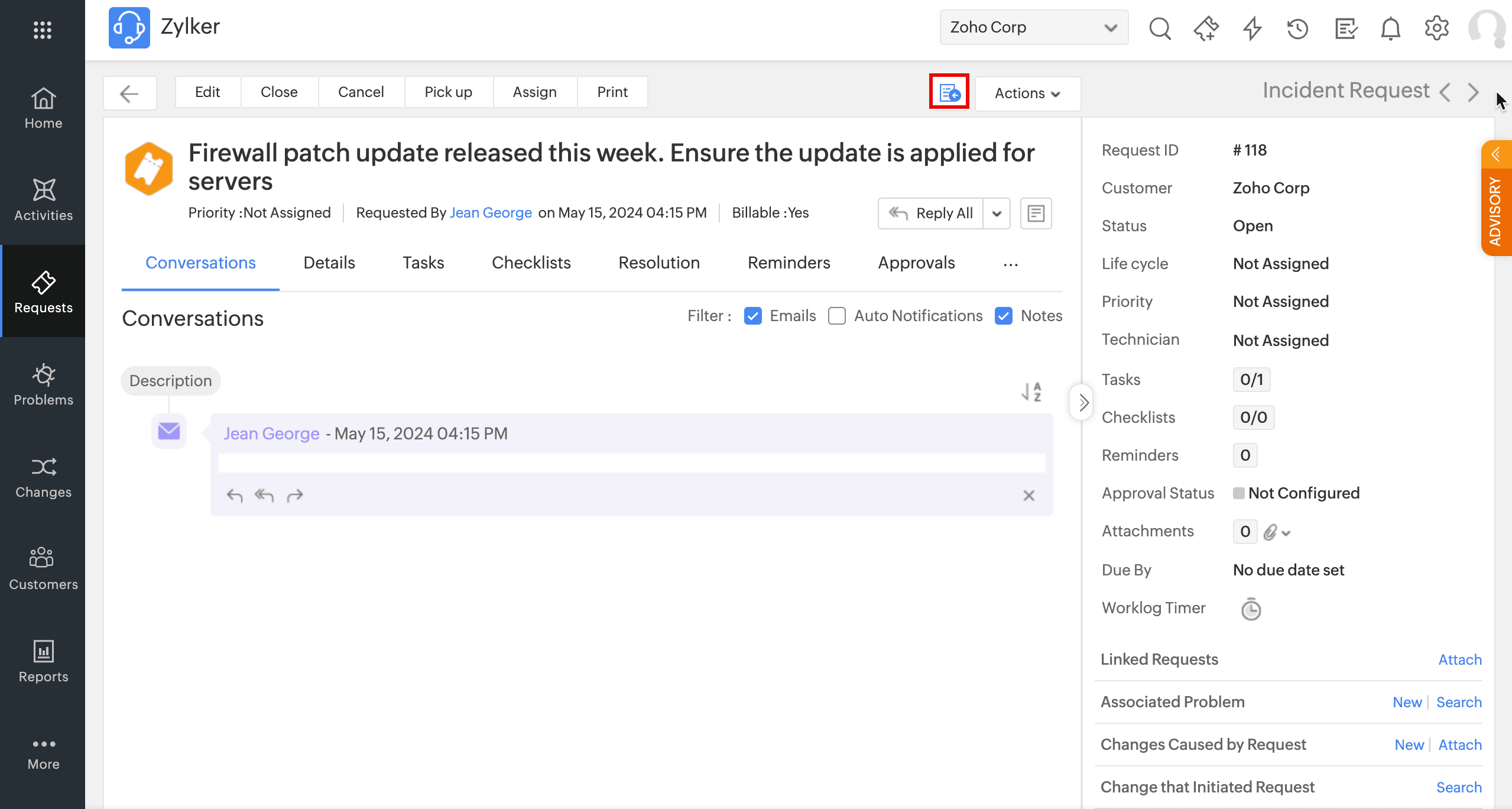Expand the Actions dropdown menu

[1027, 93]
